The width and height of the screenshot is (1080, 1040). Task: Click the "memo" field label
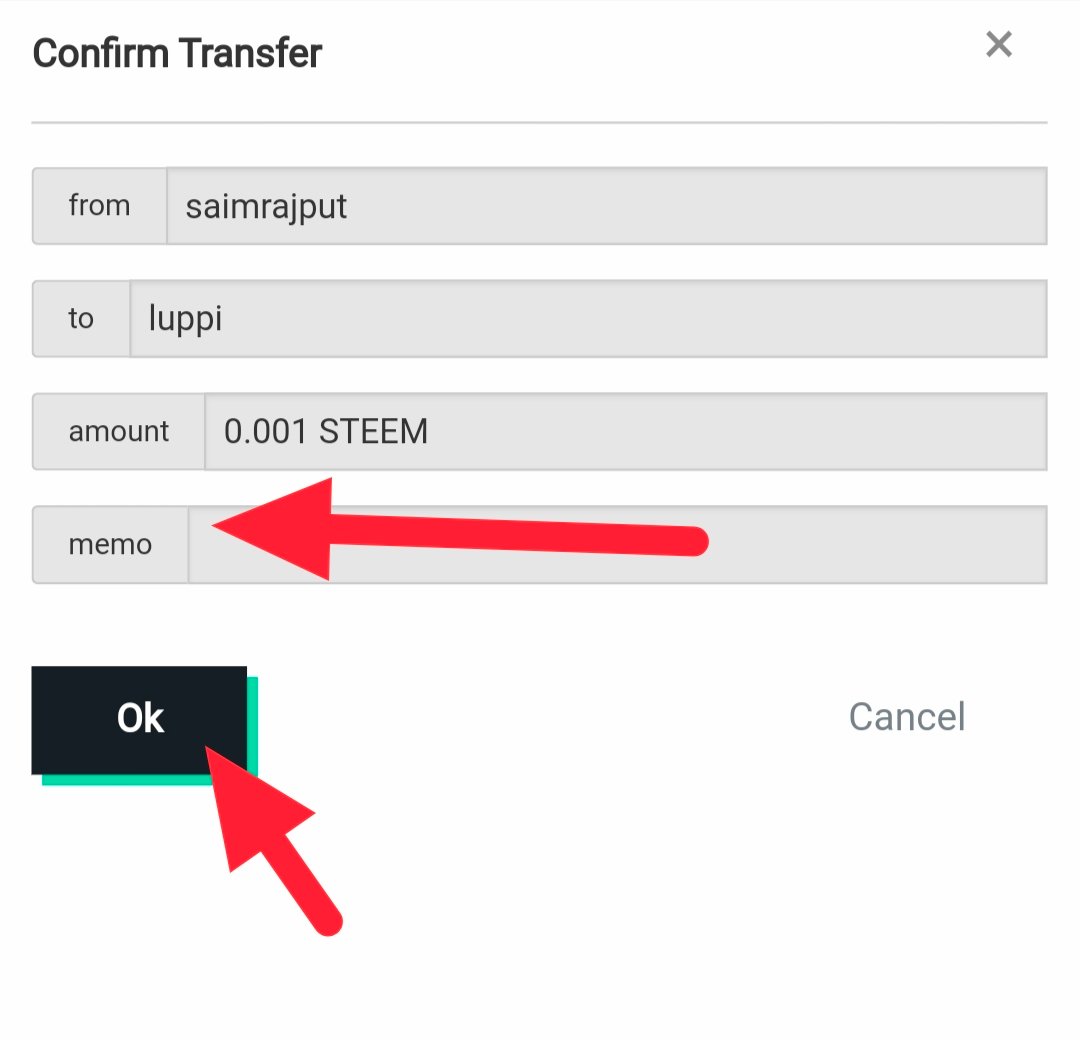[110, 545]
